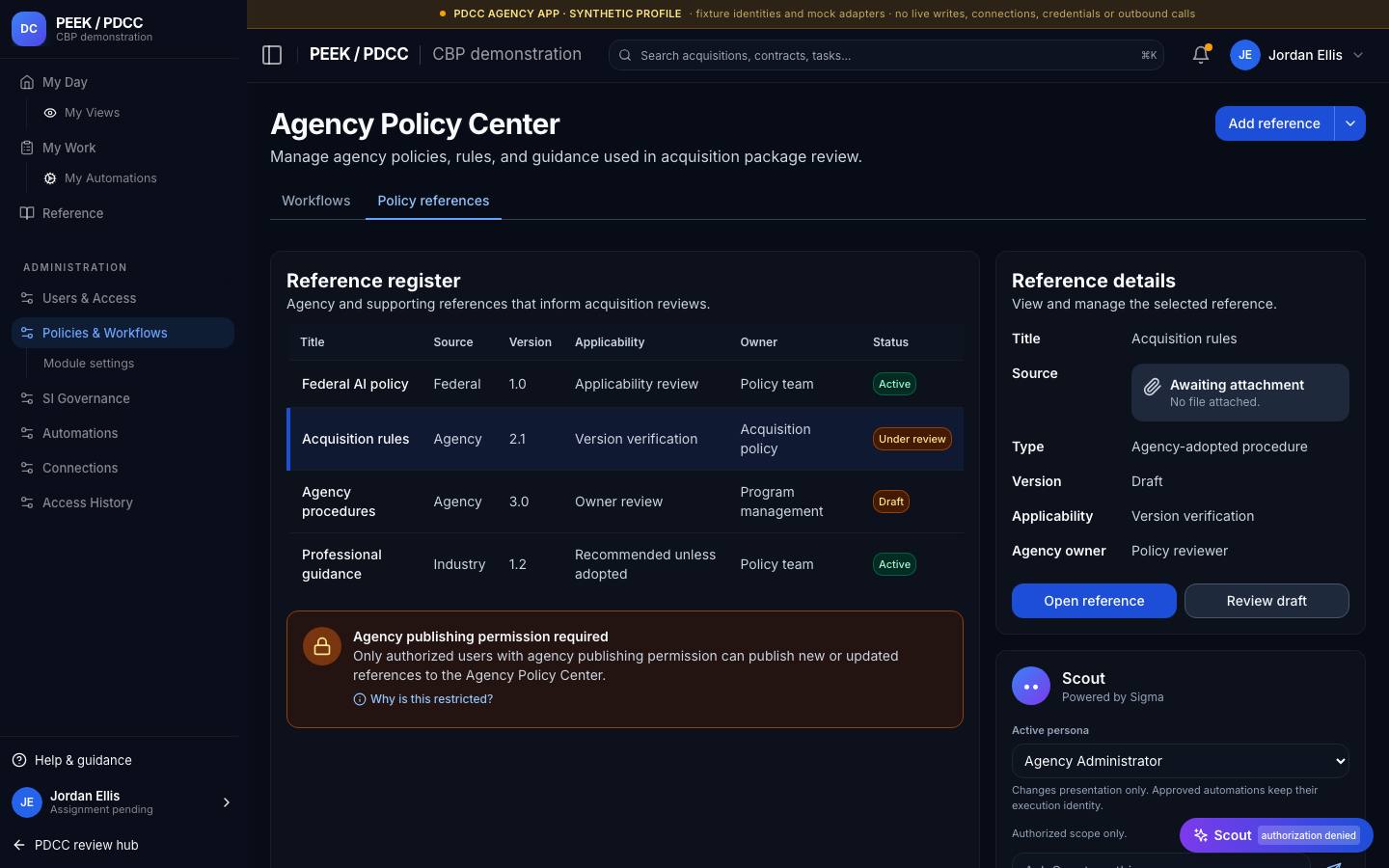The image size is (1389, 868).
Task: Click the Access History sidebar icon
Action: pos(27,502)
